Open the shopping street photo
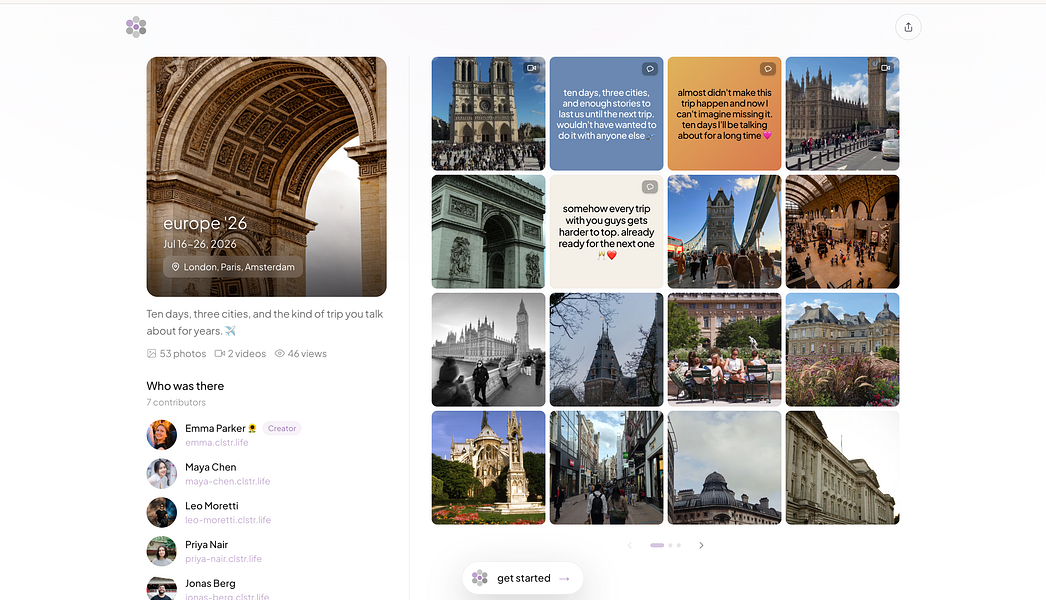 (606, 468)
